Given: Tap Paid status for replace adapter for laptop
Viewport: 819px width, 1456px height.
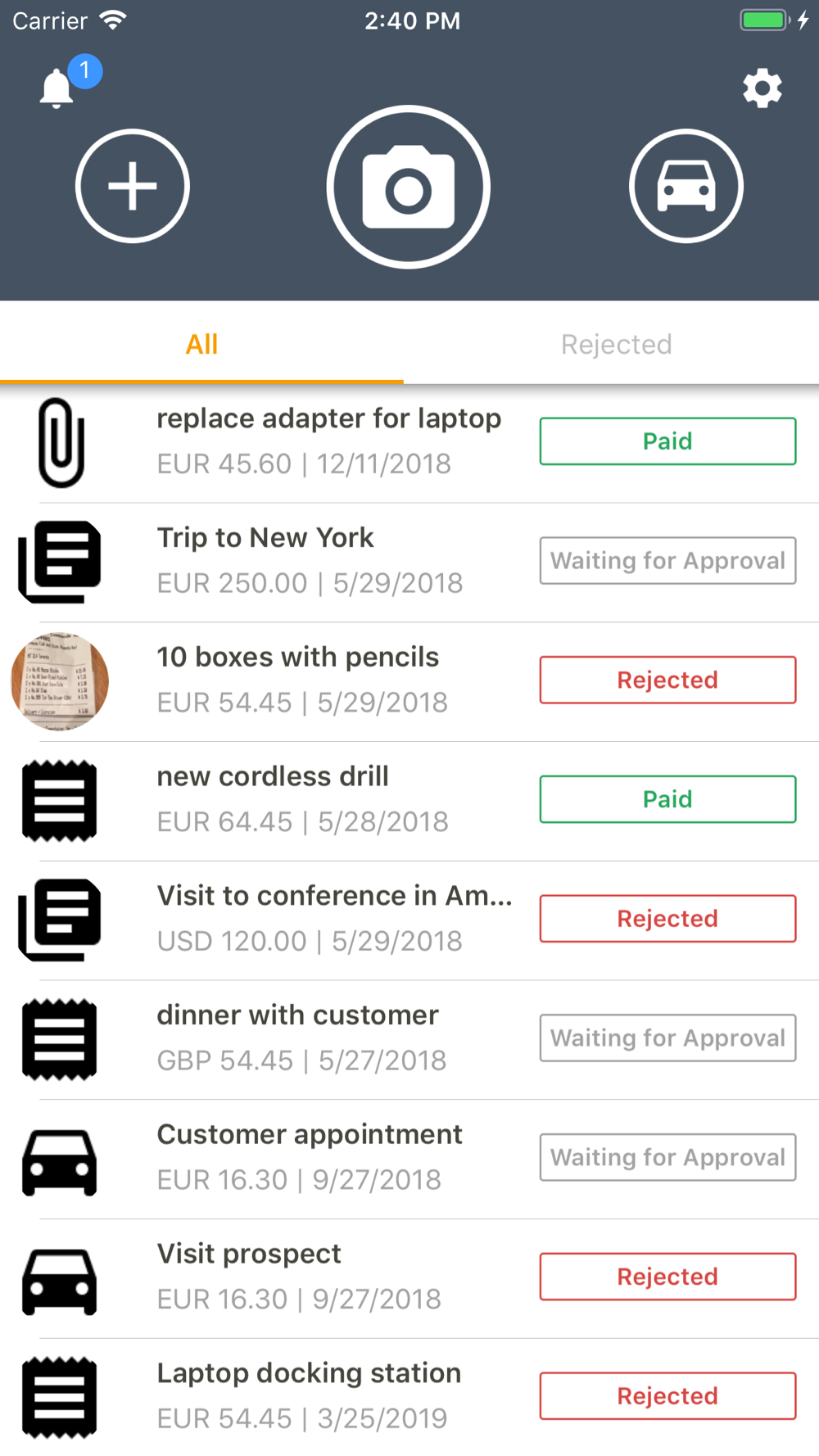Looking at the screenshot, I should point(667,441).
